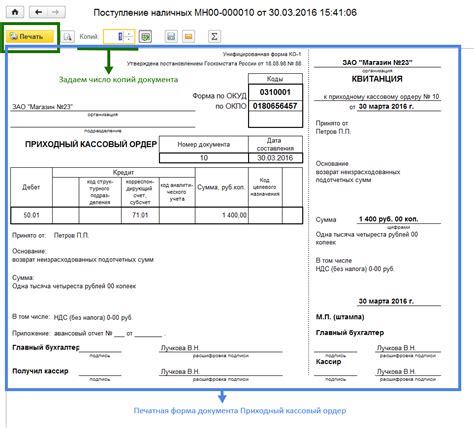Select amount cell '1 400,00'
Image resolution: width=474 pixels, height=428 pixels.
(x=222, y=215)
